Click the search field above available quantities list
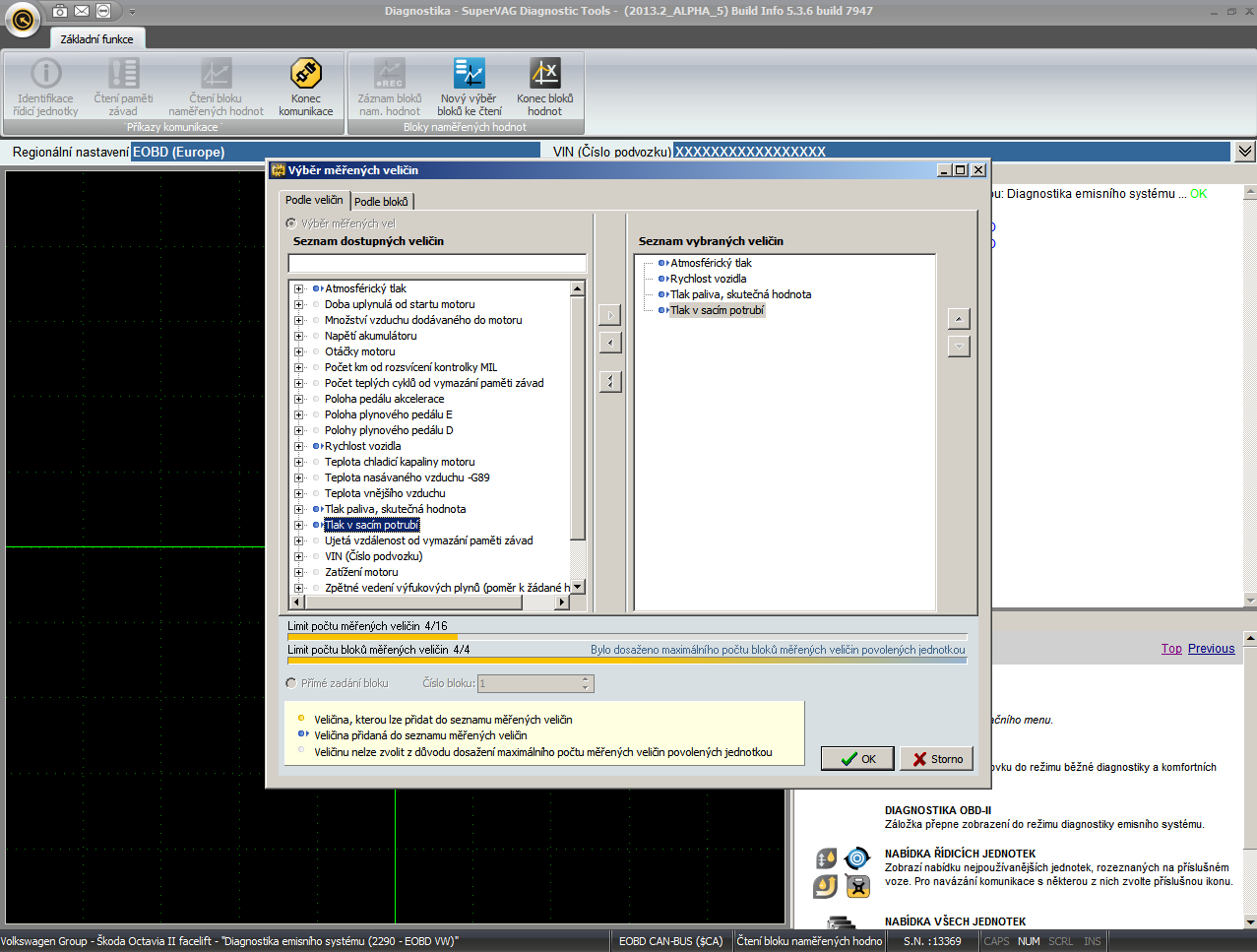Viewport: 1257px width, 952px height. [437, 263]
